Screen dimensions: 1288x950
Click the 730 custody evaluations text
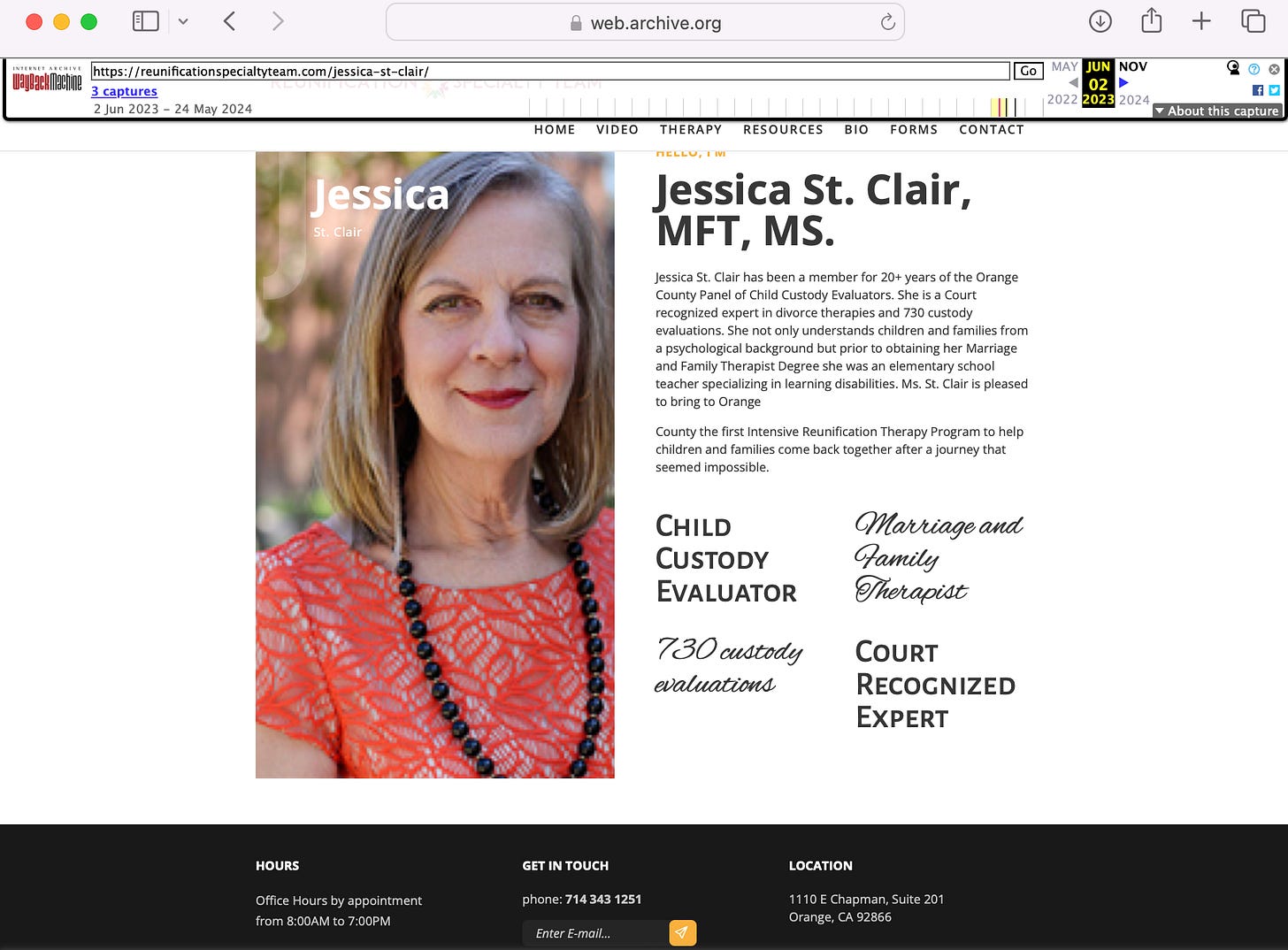(729, 665)
